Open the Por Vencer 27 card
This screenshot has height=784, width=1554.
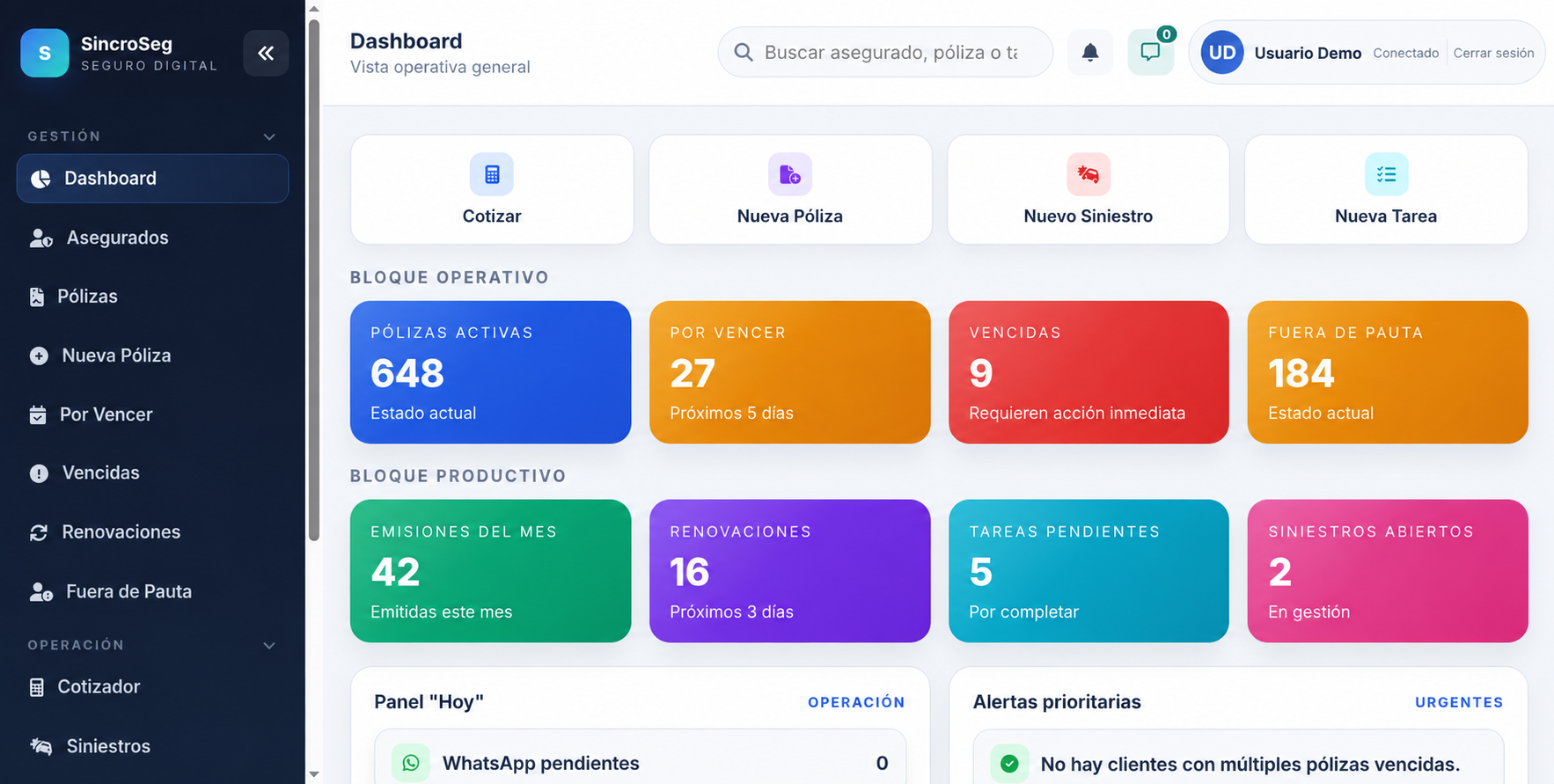790,372
